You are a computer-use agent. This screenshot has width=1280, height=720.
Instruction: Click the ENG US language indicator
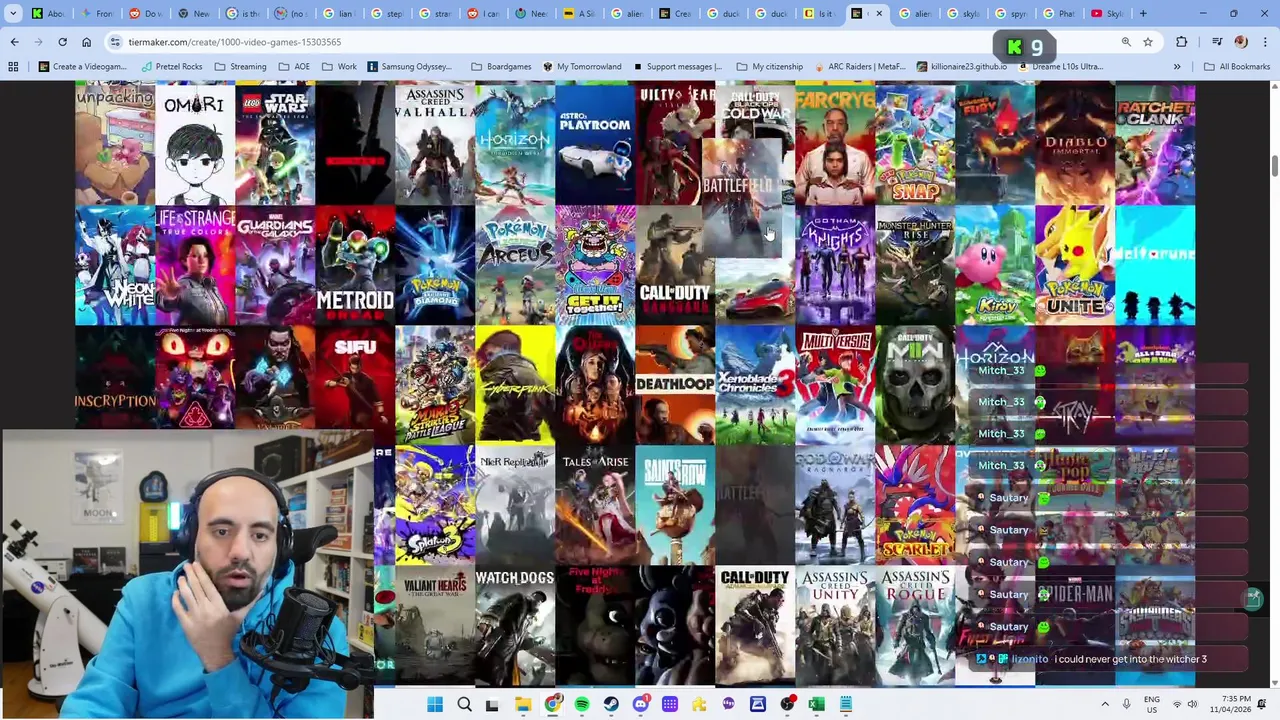point(1152,704)
